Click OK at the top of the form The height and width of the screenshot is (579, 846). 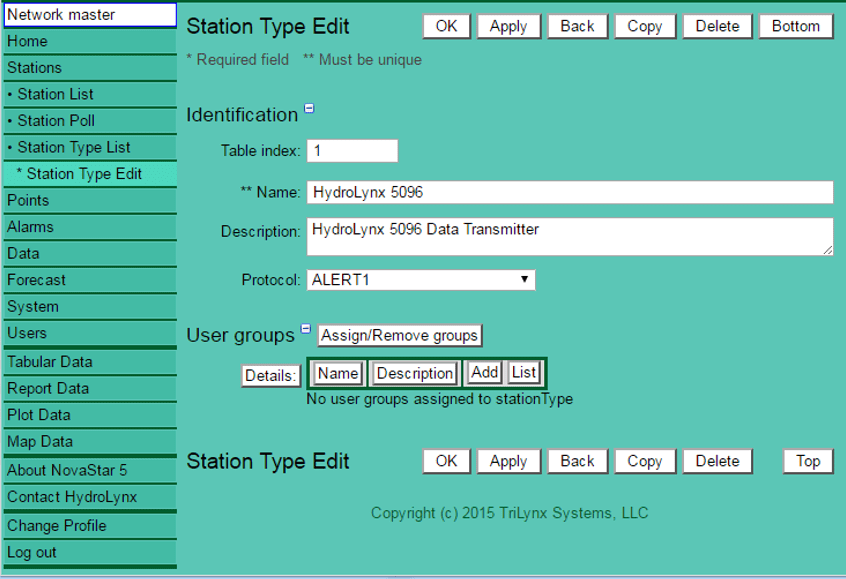coord(446,26)
